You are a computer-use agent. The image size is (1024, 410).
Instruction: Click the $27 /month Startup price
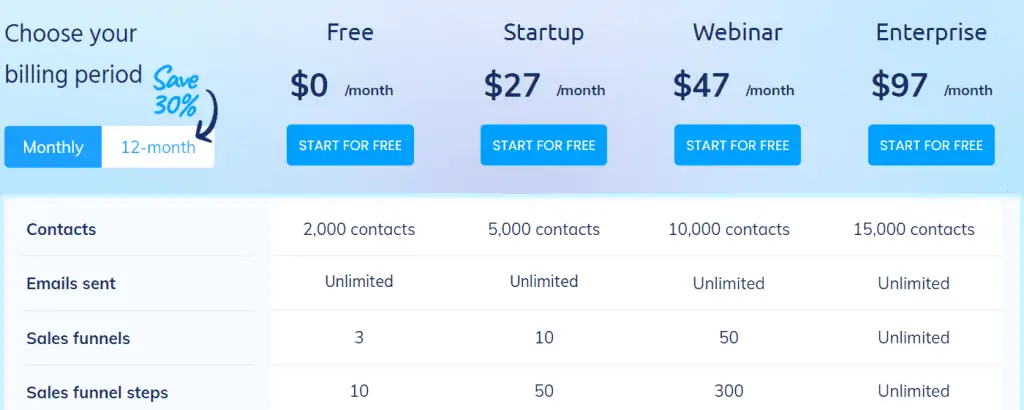544,86
